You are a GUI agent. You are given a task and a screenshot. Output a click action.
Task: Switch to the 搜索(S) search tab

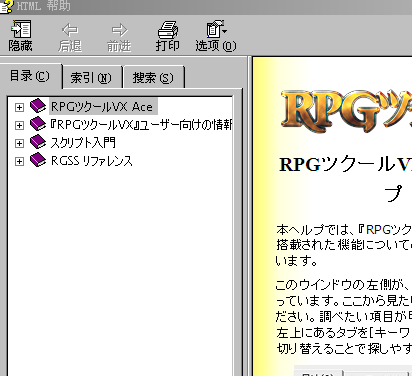coord(153,78)
